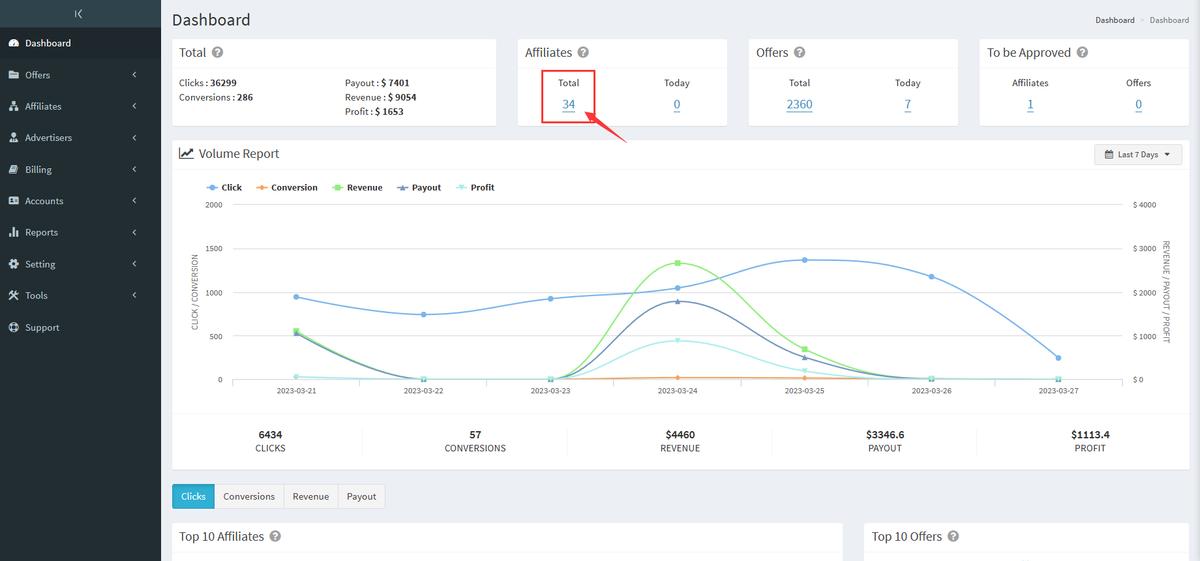Screen dimensions: 1200x561
Task: Toggle the Payout series legend marker
Action: tap(403, 188)
